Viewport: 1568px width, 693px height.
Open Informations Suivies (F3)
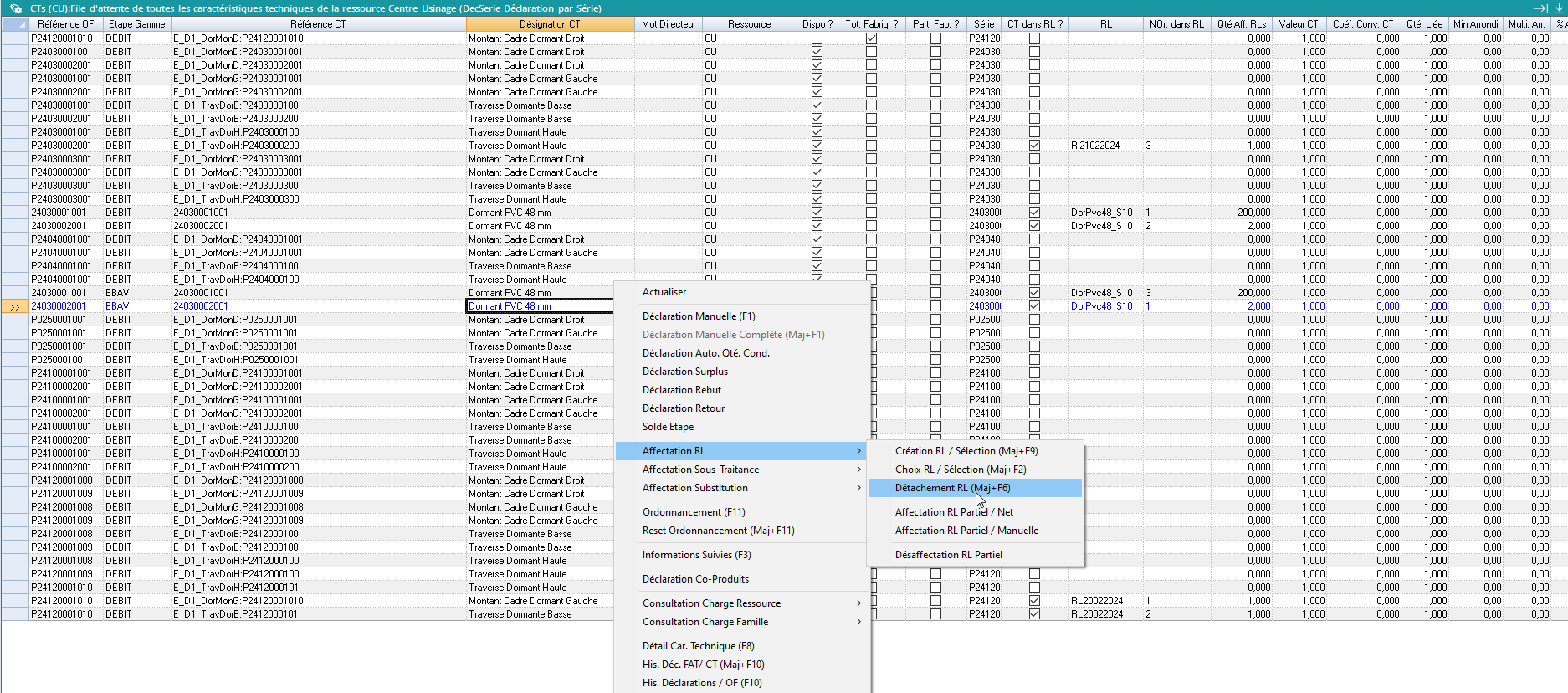(x=696, y=555)
